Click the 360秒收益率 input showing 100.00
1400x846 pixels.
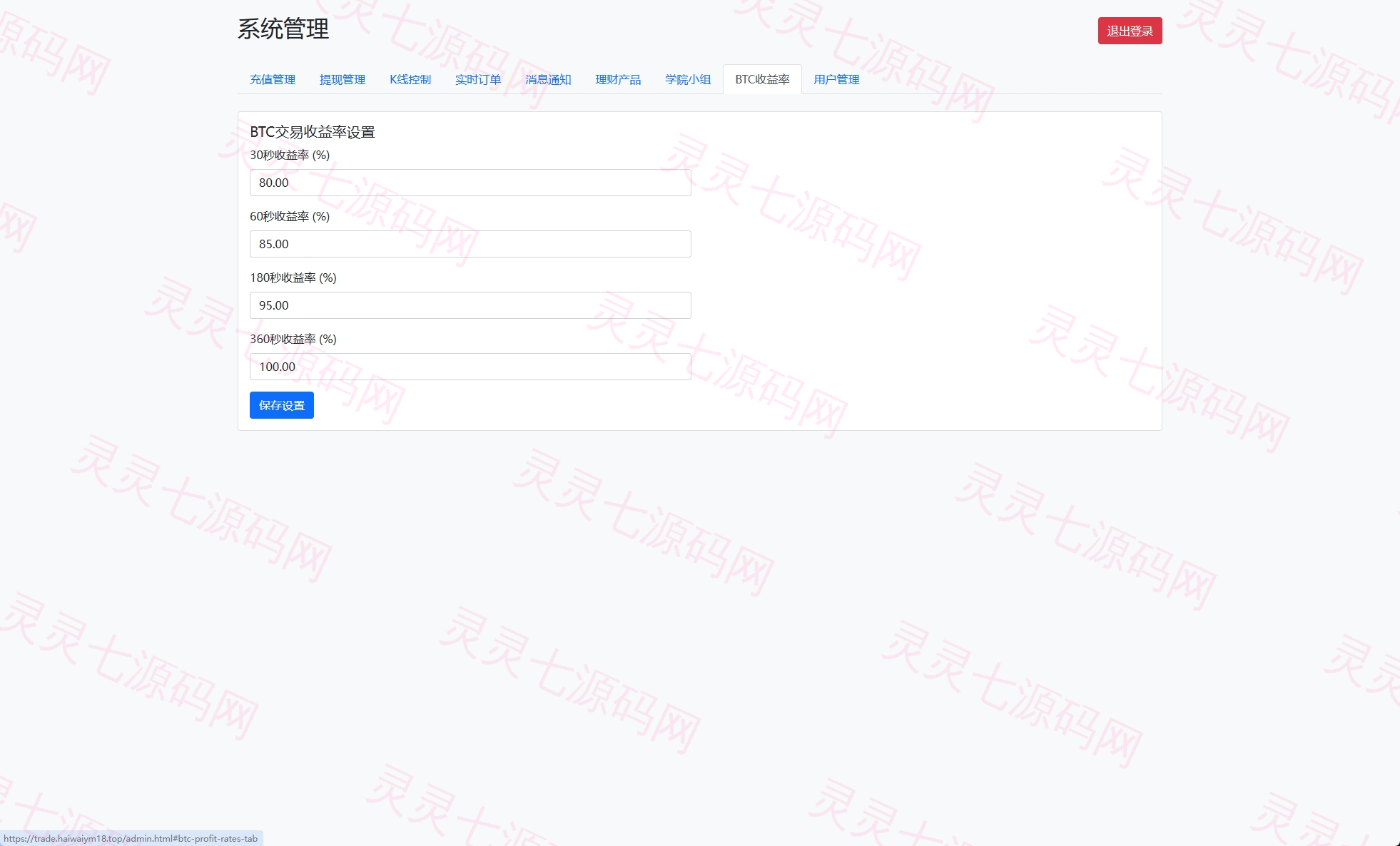(470, 367)
